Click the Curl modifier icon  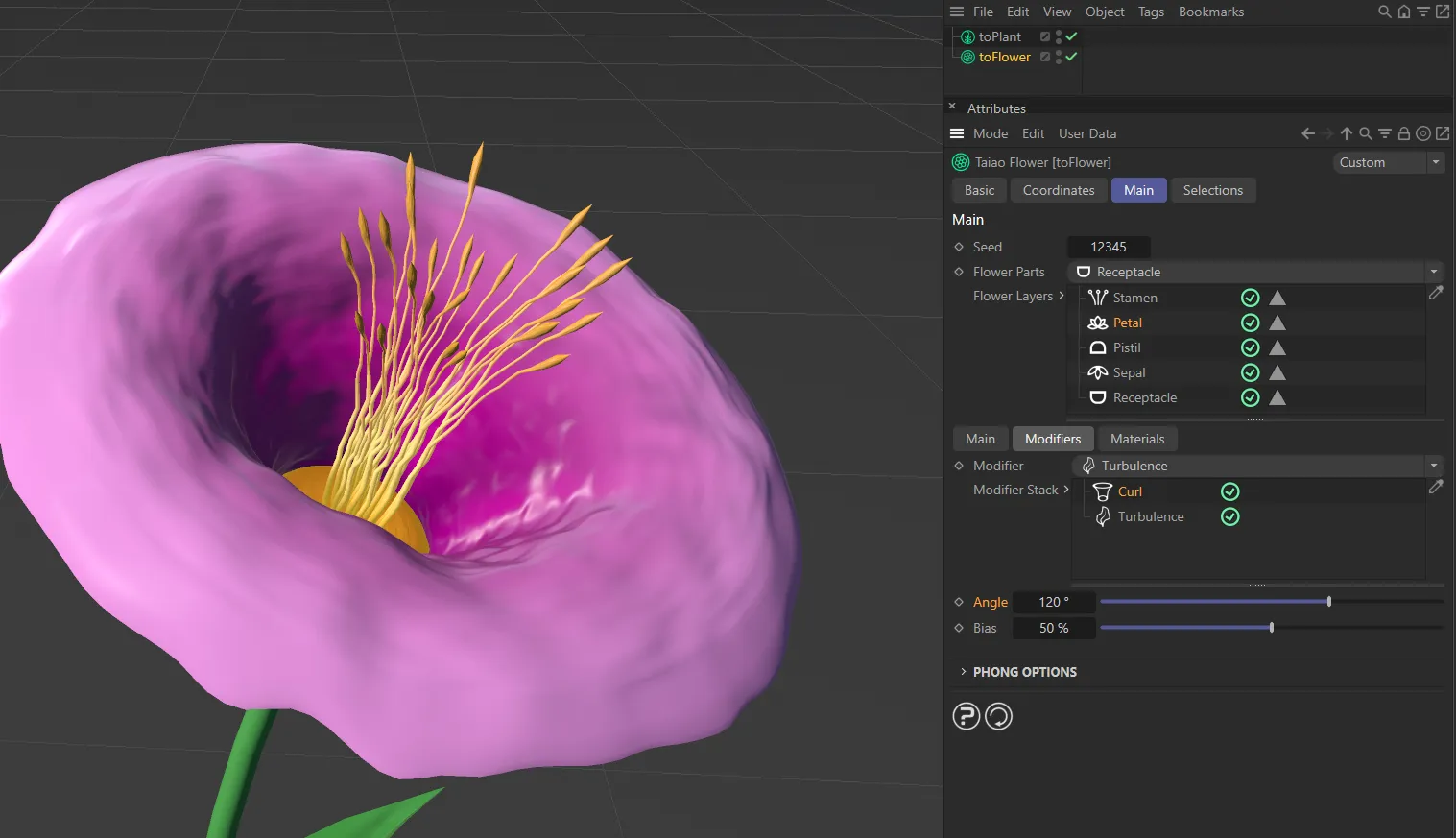pos(1102,491)
